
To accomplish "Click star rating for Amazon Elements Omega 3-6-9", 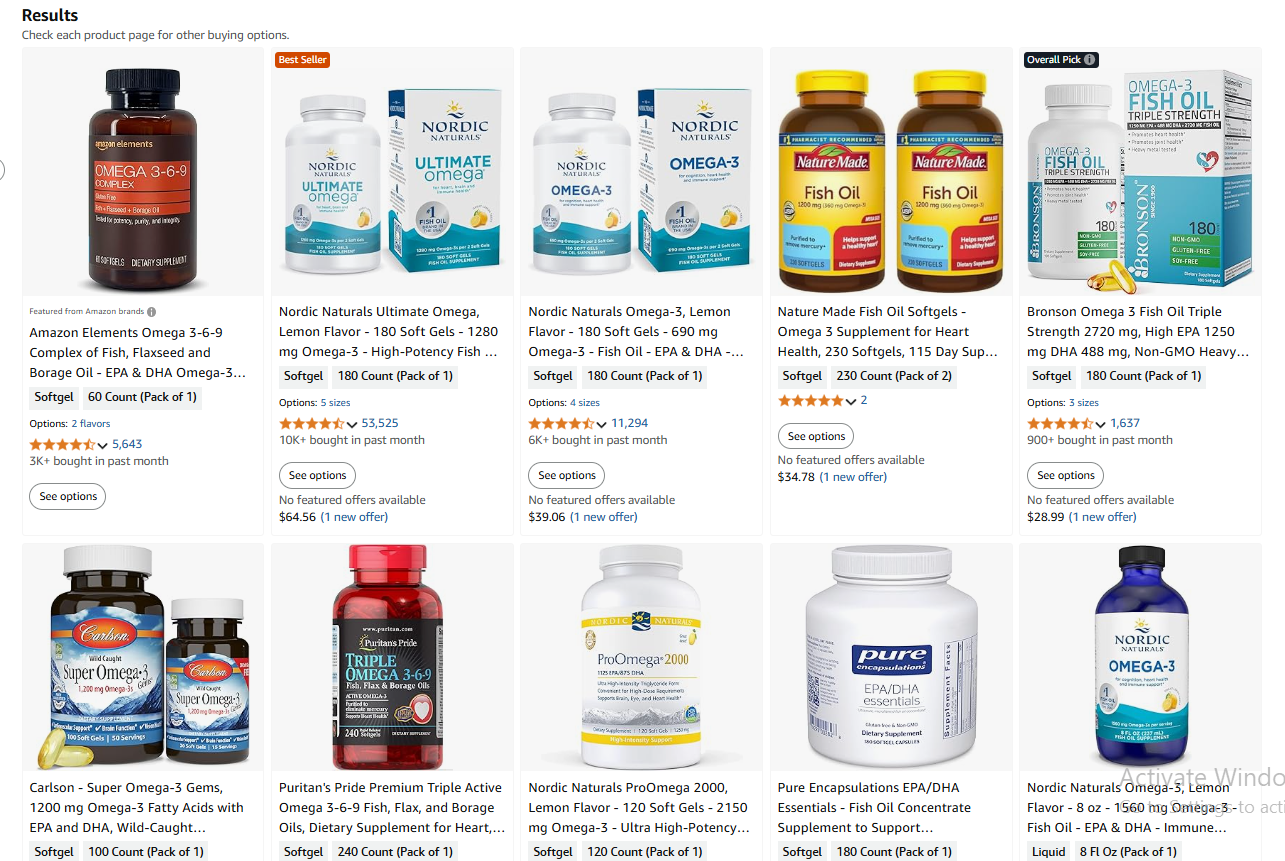I will pyautogui.click(x=62, y=445).
